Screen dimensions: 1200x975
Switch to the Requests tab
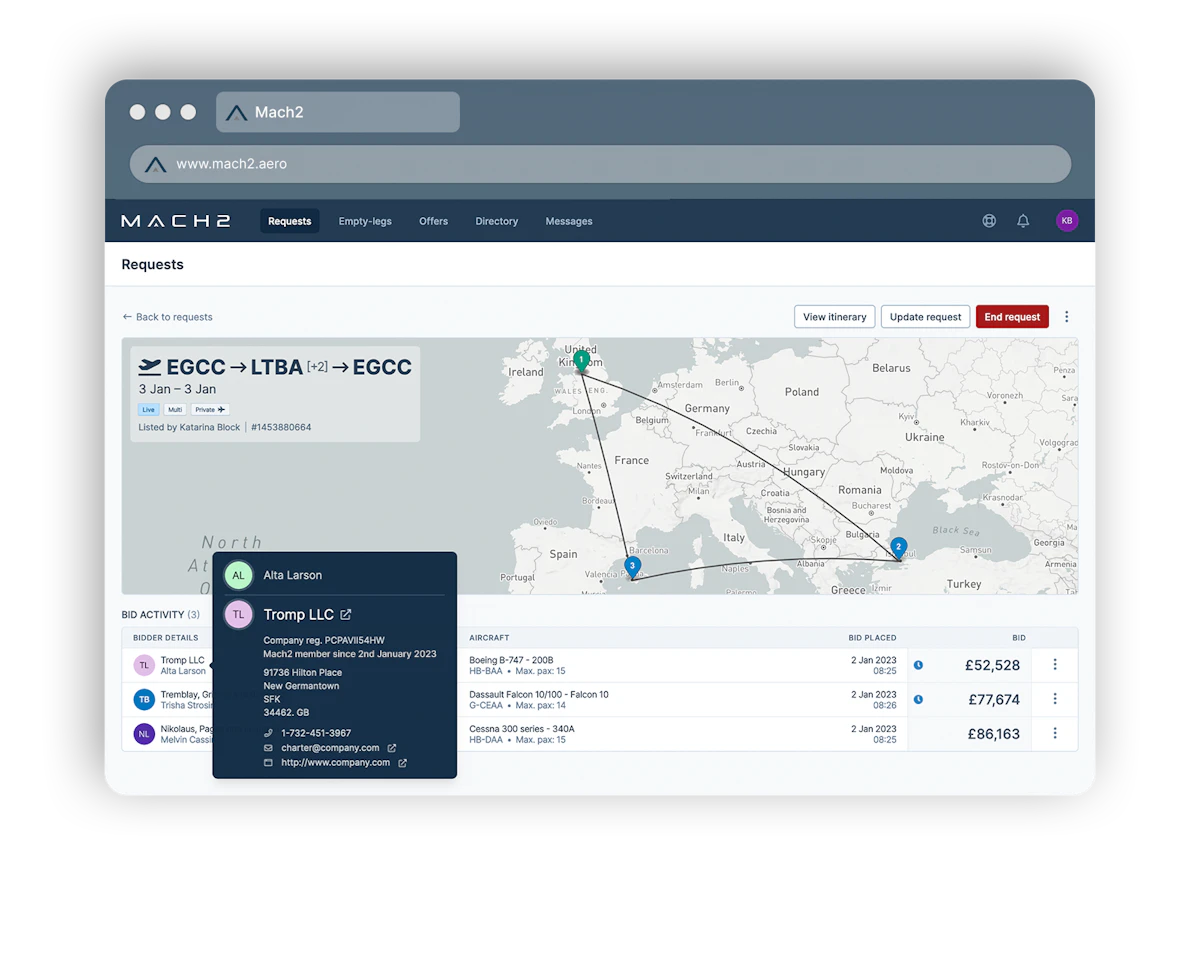tap(290, 221)
